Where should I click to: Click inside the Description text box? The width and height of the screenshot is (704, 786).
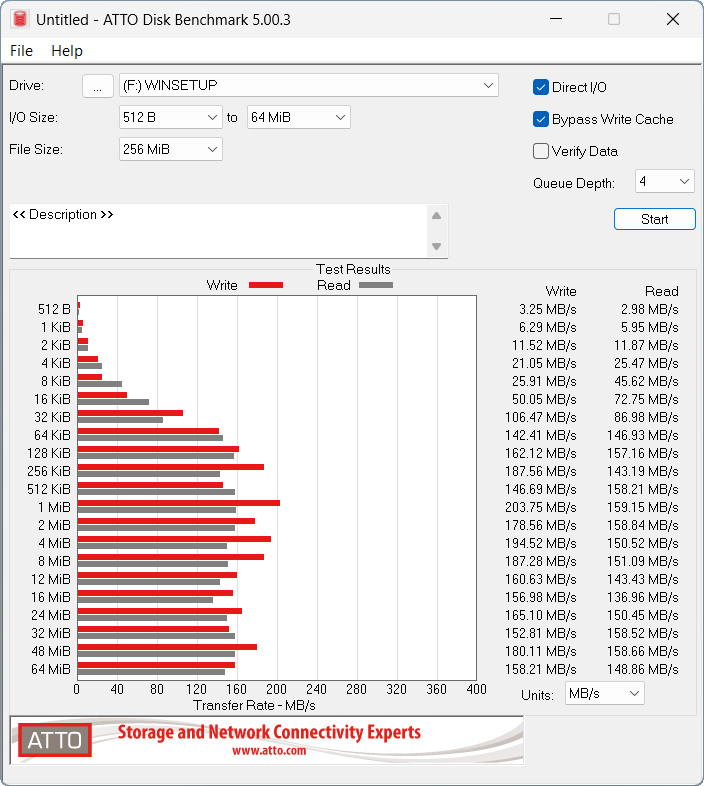(218, 231)
